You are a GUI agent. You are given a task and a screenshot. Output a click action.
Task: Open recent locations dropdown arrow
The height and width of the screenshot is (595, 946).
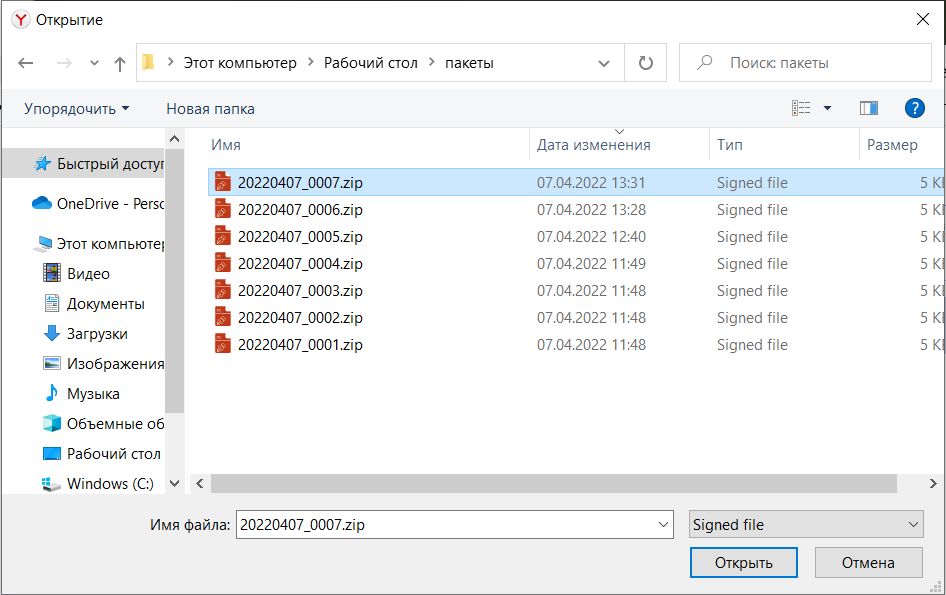94,63
